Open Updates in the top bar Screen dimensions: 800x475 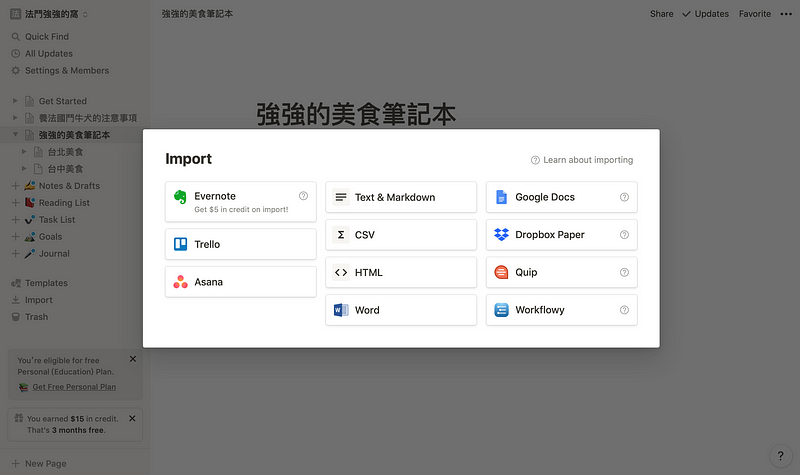pos(706,14)
